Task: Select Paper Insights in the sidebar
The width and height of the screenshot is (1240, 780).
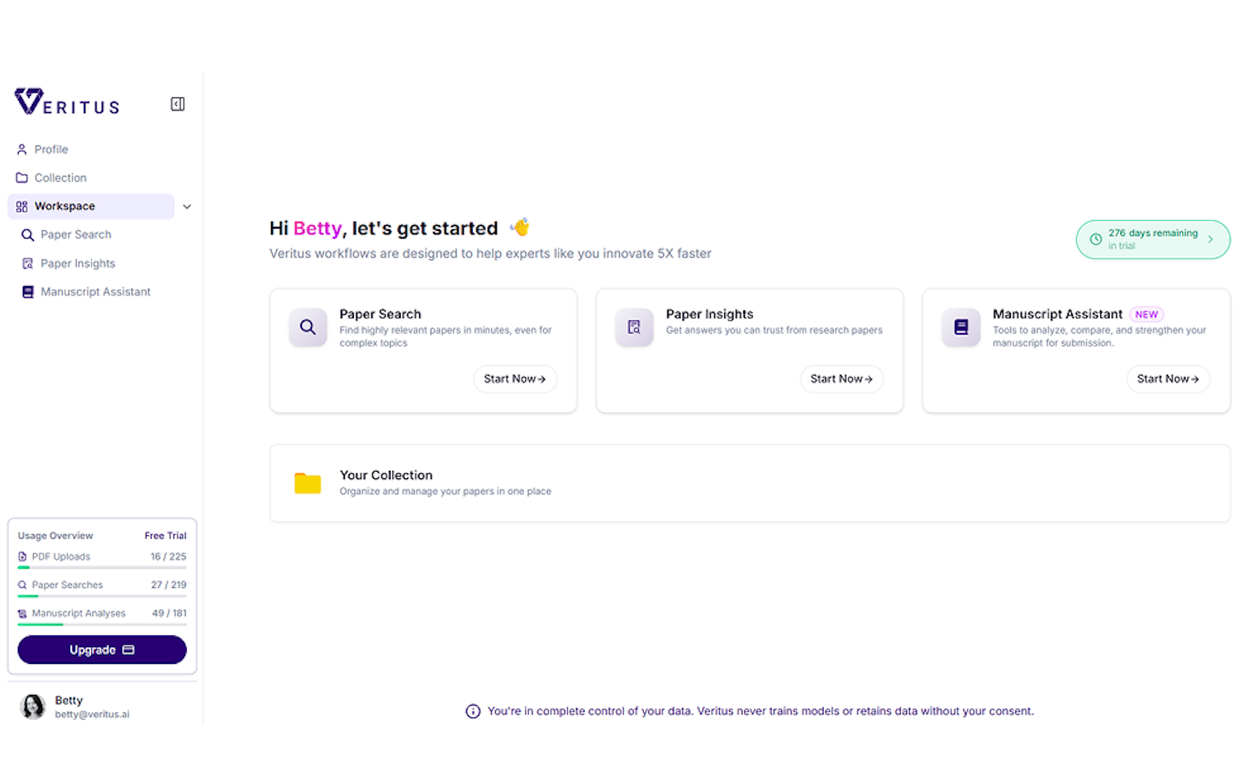Action: (77, 264)
